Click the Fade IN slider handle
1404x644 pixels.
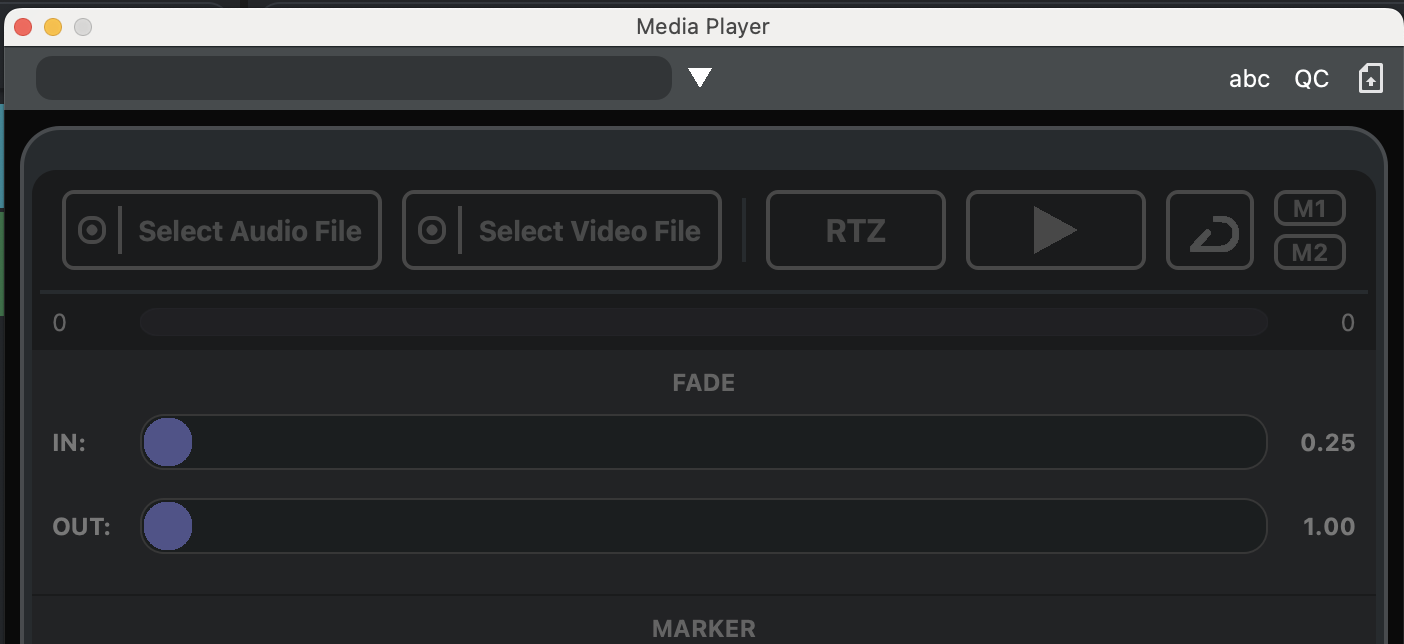tap(167, 442)
